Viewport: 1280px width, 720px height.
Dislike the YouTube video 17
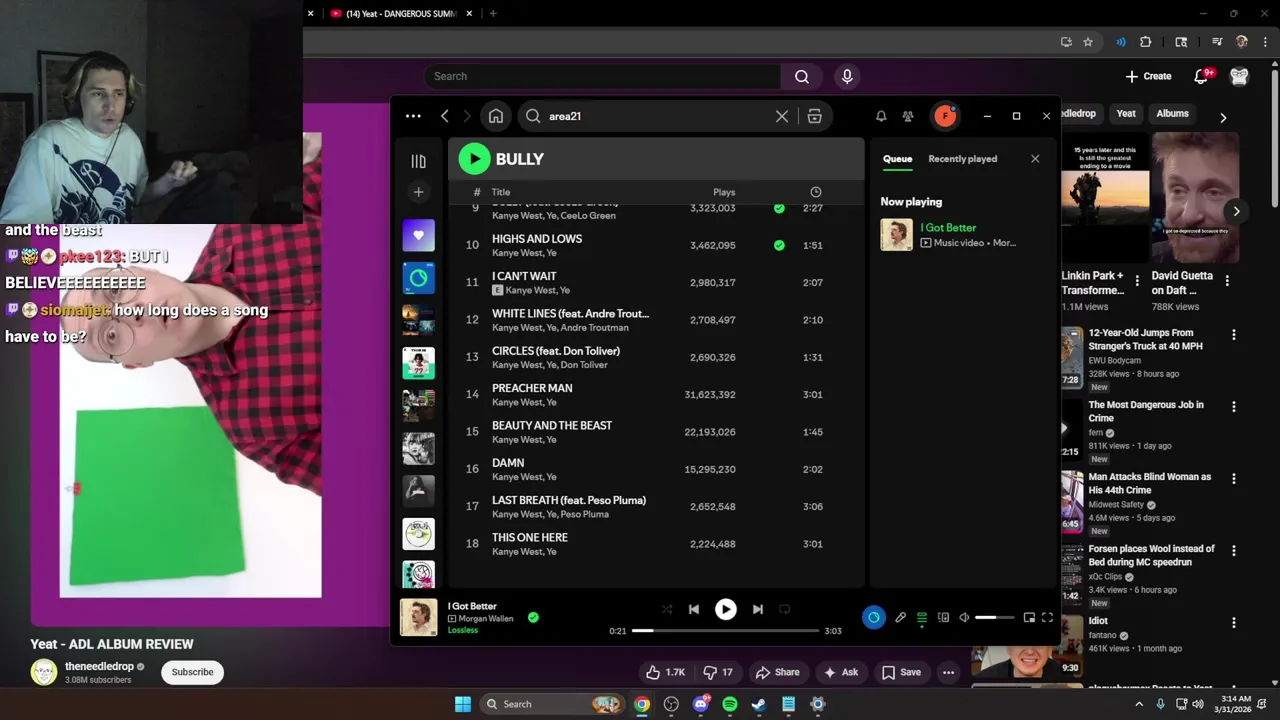[x=718, y=672]
